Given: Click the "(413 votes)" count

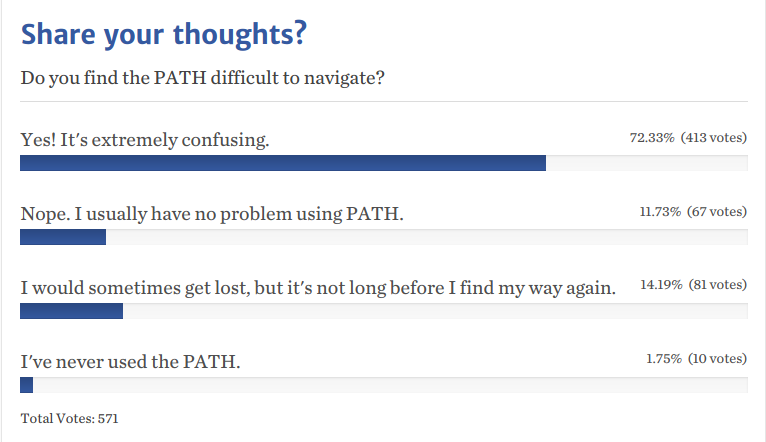Looking at the screenshot, I should (x=714, y=137).
